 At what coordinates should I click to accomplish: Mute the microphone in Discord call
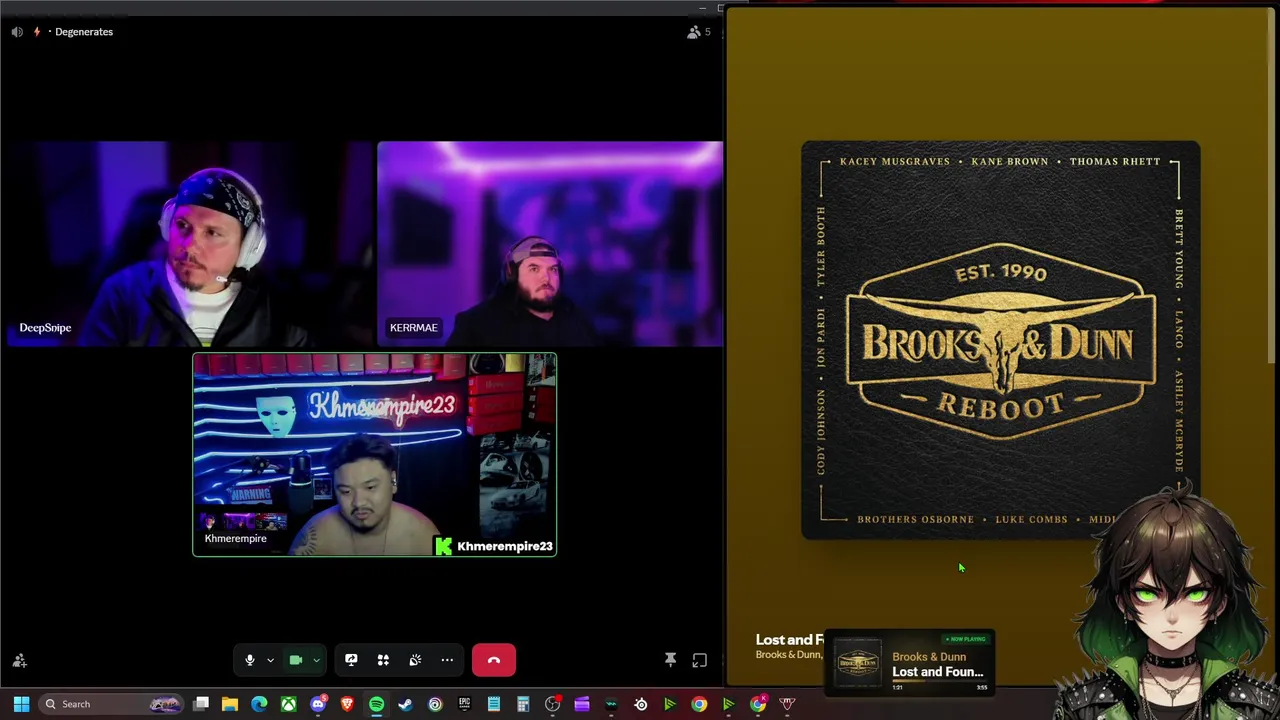click(x=250, y=660)
